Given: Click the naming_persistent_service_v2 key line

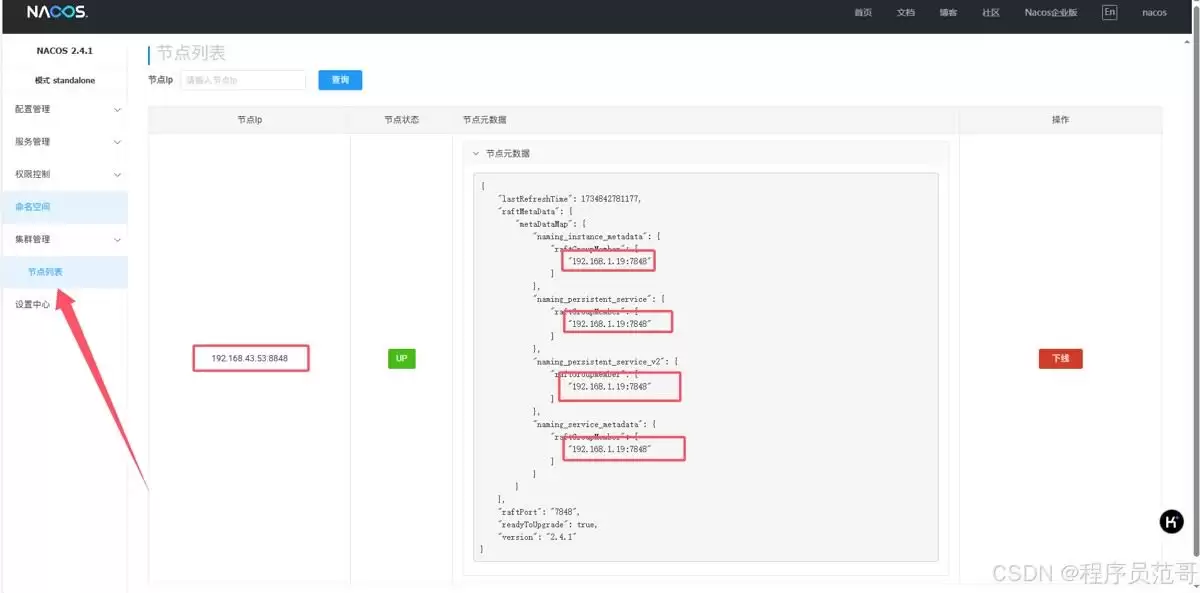Looking at the screenshot, I should coord(608,361).
